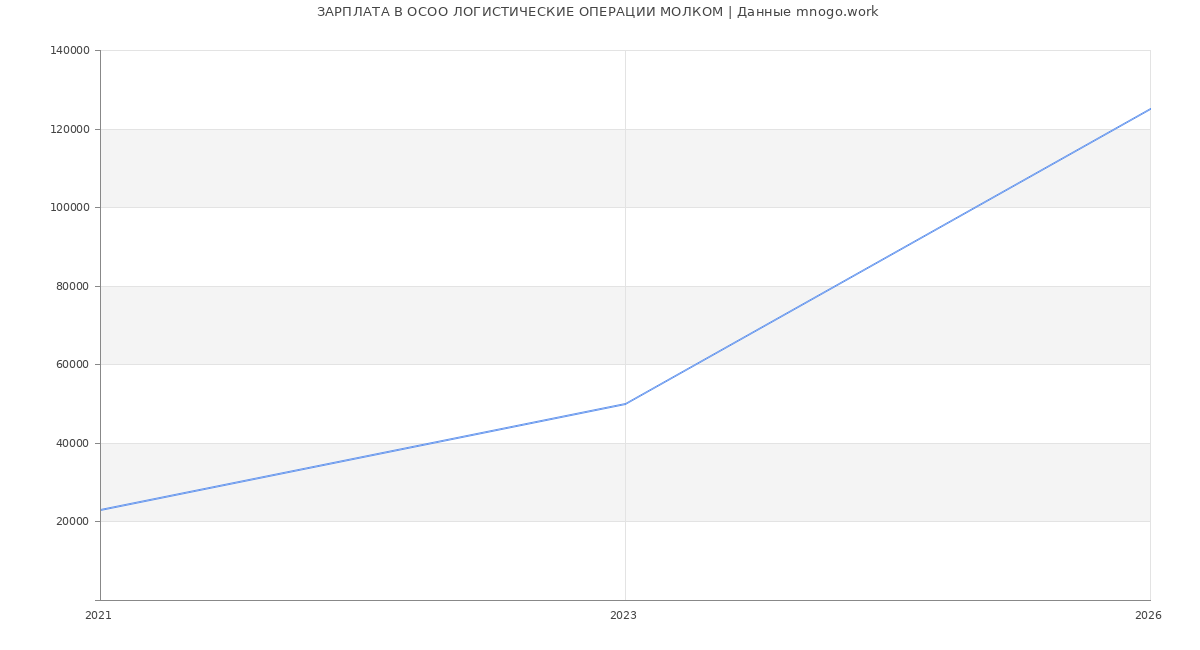This screenshot has height=650, width=1200.
Task: Click the 2023 x-axis label
Action: tap(623, 616)
